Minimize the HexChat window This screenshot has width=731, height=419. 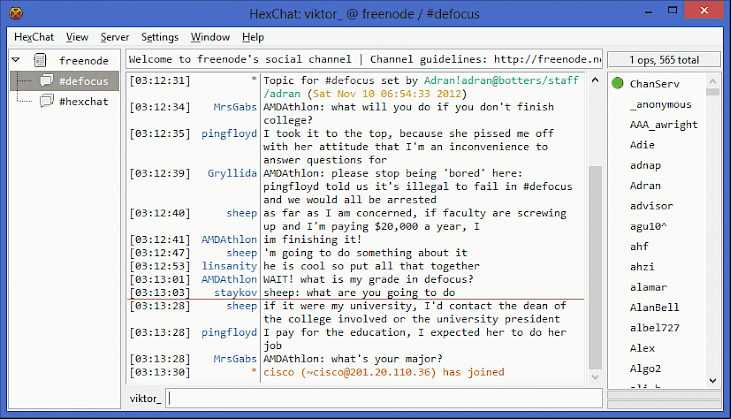[648, 11]
